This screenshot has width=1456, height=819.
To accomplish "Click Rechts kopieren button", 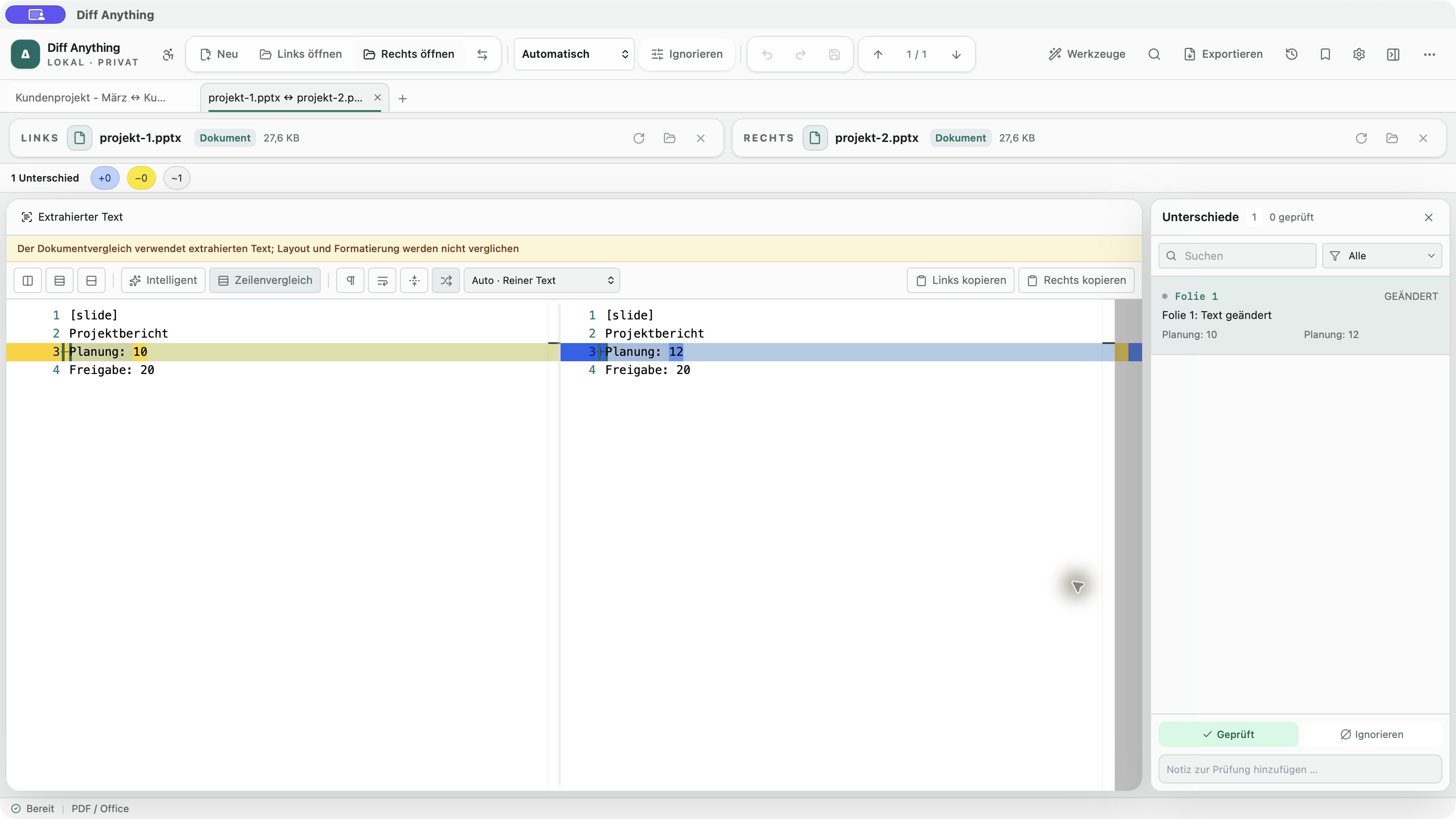I will (1077, 280).
